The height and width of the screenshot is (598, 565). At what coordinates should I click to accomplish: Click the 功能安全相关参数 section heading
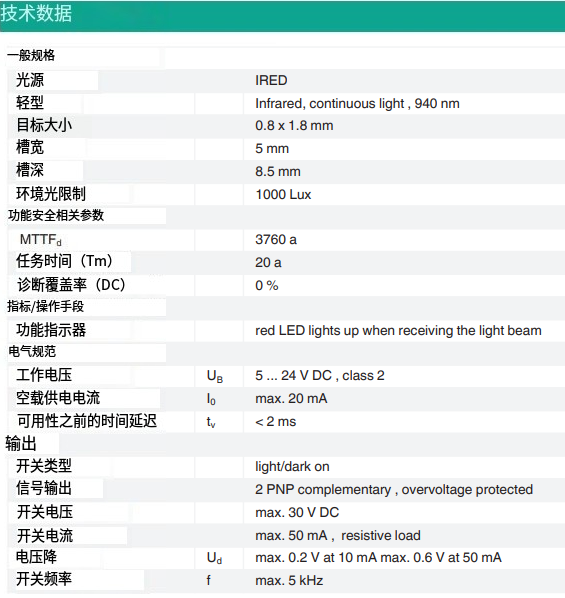pos(56,215)
